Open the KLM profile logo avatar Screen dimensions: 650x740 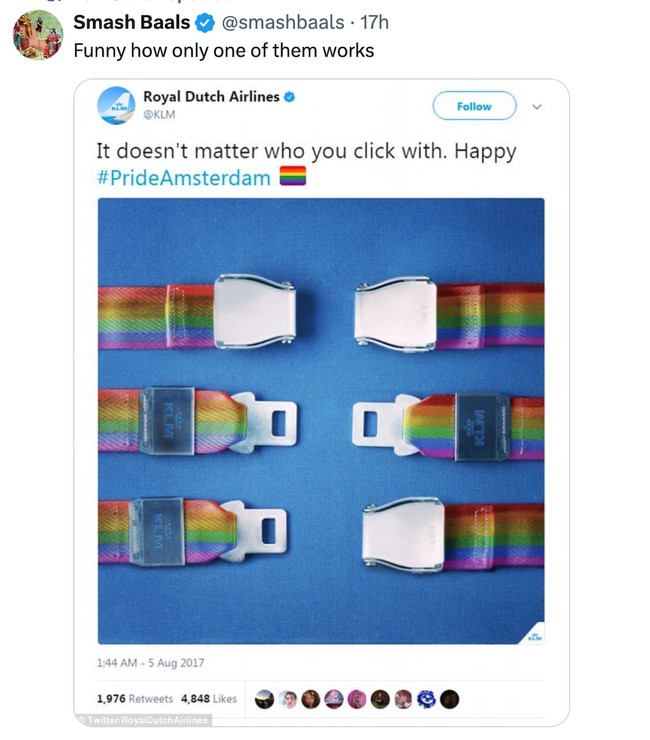(116, 105)
